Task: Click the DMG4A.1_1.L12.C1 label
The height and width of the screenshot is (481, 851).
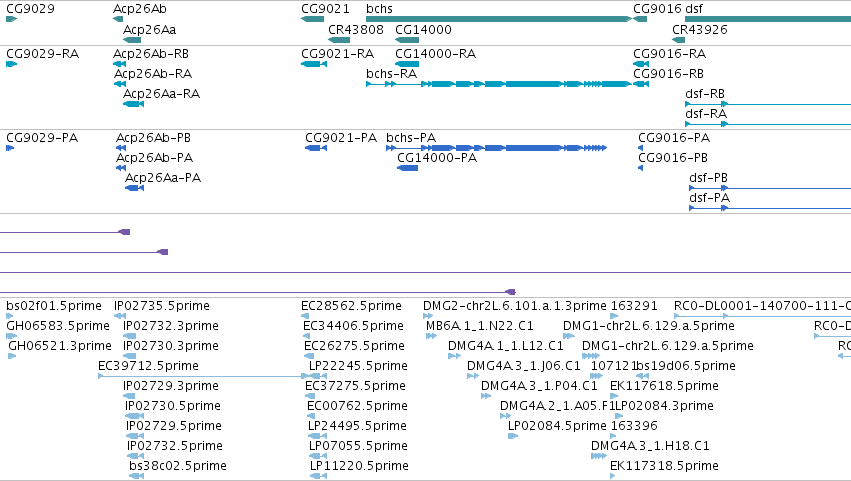Action: click(x=506, y=346)
